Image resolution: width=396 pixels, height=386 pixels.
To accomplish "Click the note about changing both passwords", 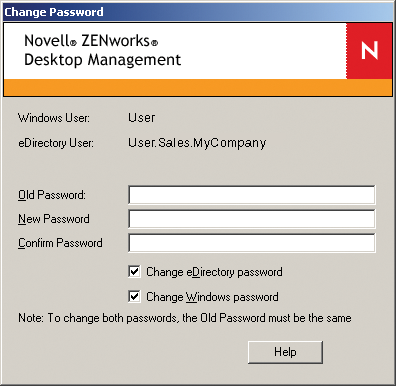I will pyautogui.click(x=185, y=318).
